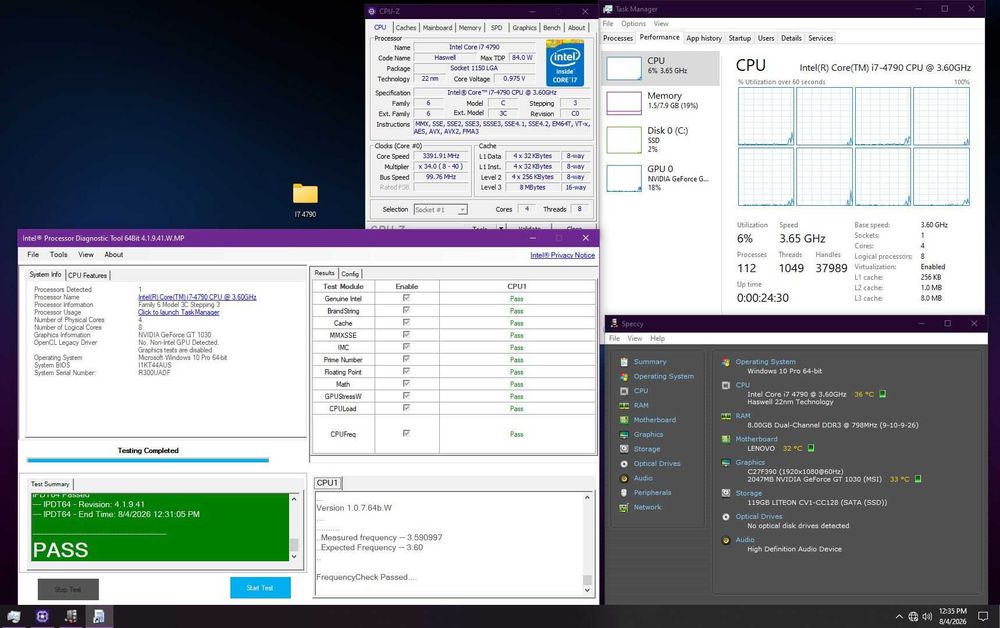Open the Help menu in Speccy
The height and width of the screenshot is (628, 1000).
[x=658, y=339]
